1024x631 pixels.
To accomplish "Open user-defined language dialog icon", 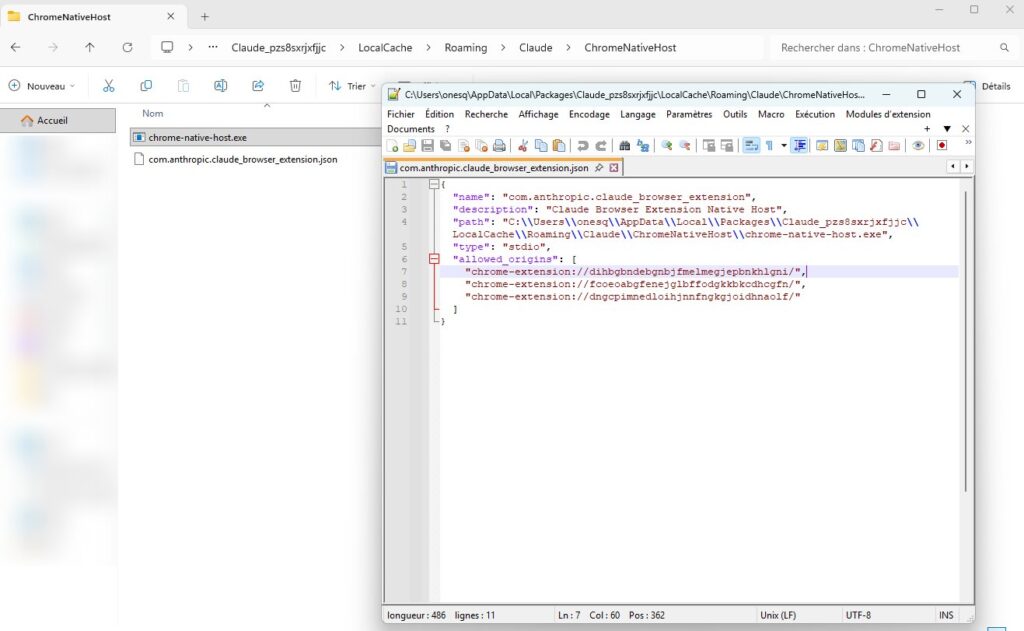I will click(x=822, y=146).
